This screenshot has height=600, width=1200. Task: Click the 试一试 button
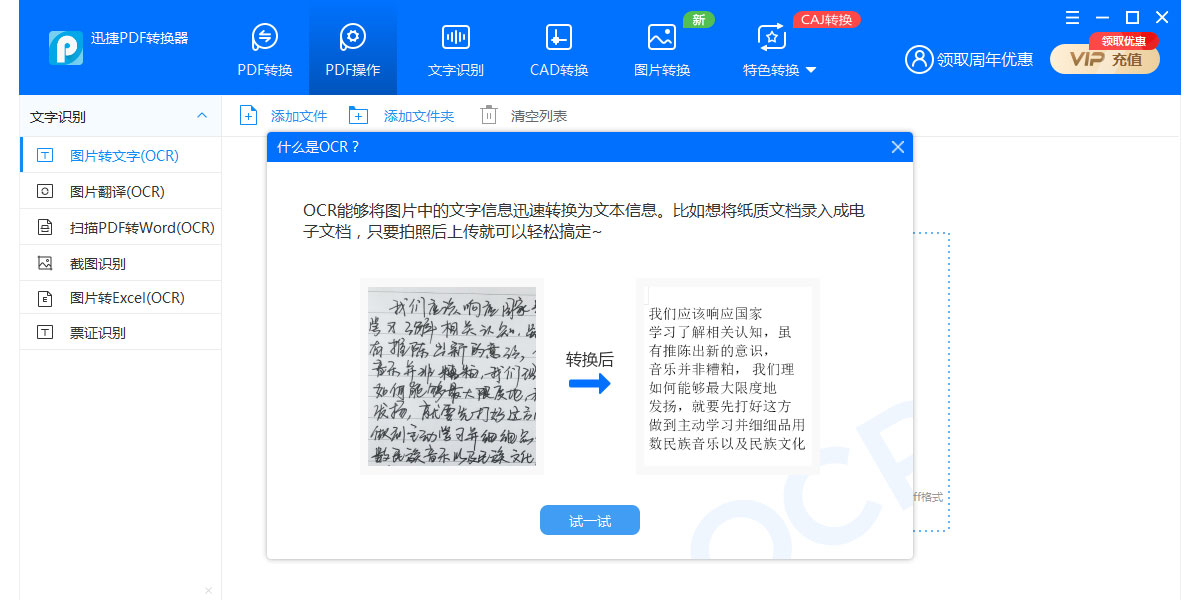(590, 520)
